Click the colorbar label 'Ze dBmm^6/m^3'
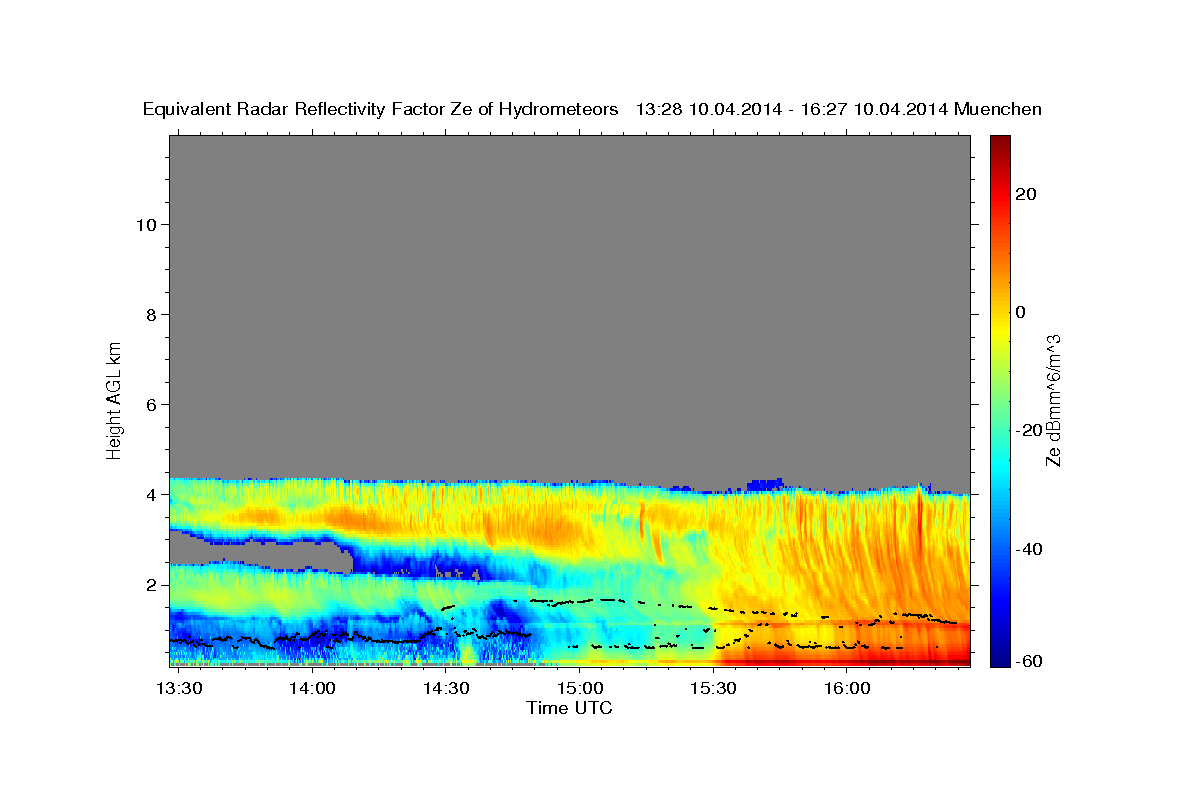Viewport: 1200px width, 800px height. [1053, 400]
